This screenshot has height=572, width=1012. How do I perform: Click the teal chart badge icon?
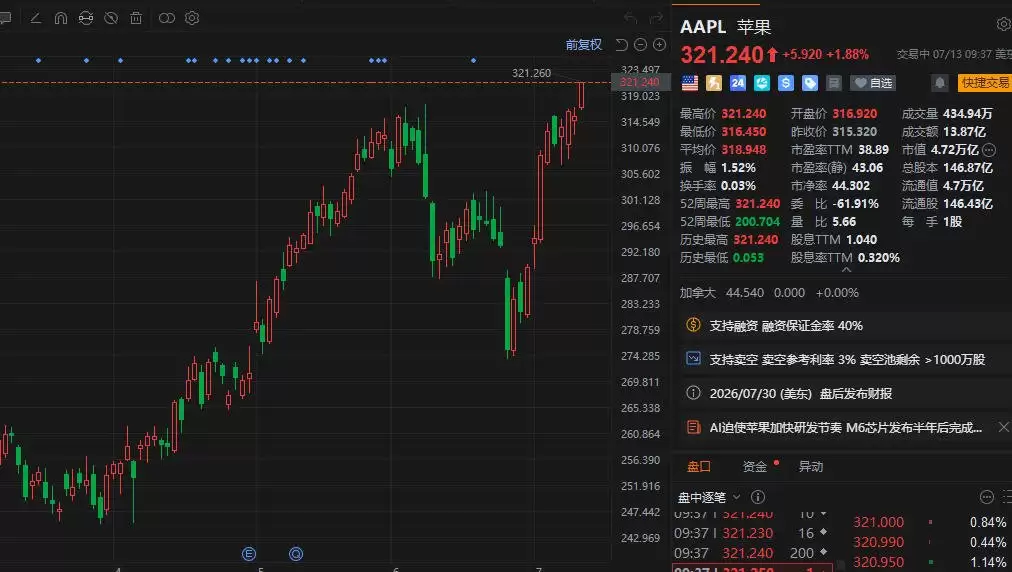tap(762, 83)
